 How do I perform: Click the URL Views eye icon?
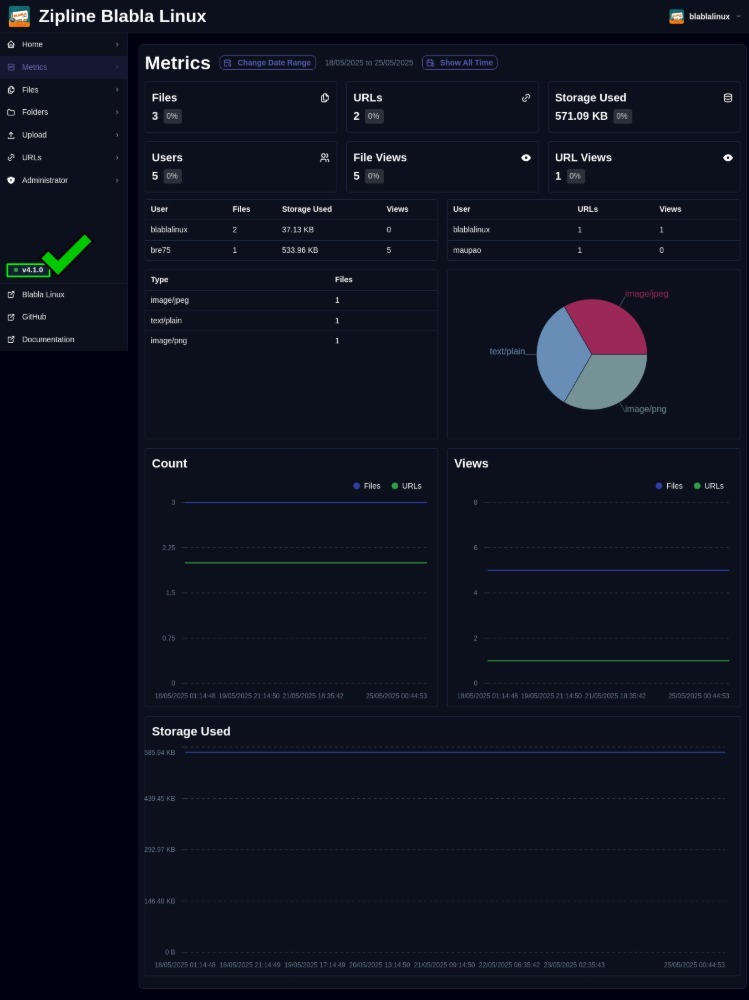coord(728,158)
